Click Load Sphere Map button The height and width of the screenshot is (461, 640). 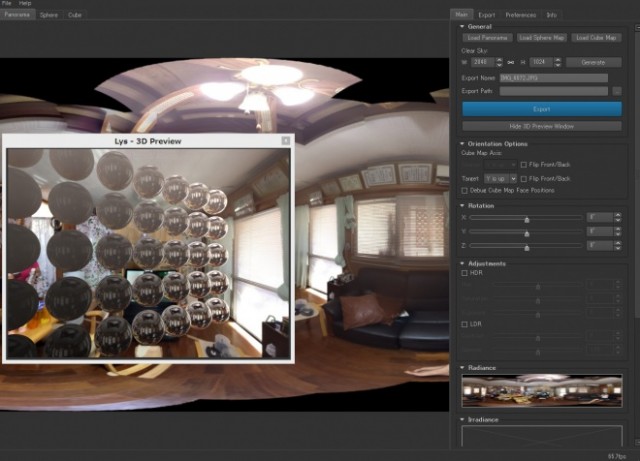pyautogui.click(x=541, y=38)
